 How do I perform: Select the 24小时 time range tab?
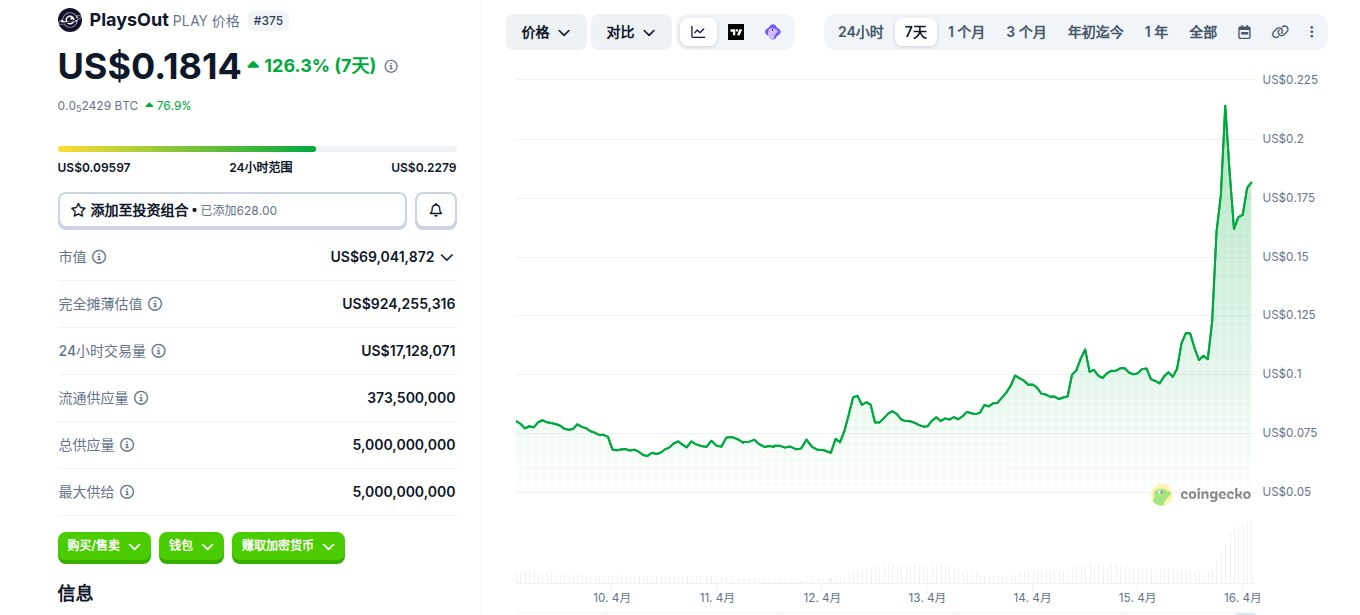pyautogui.click(x=860, y=32)
